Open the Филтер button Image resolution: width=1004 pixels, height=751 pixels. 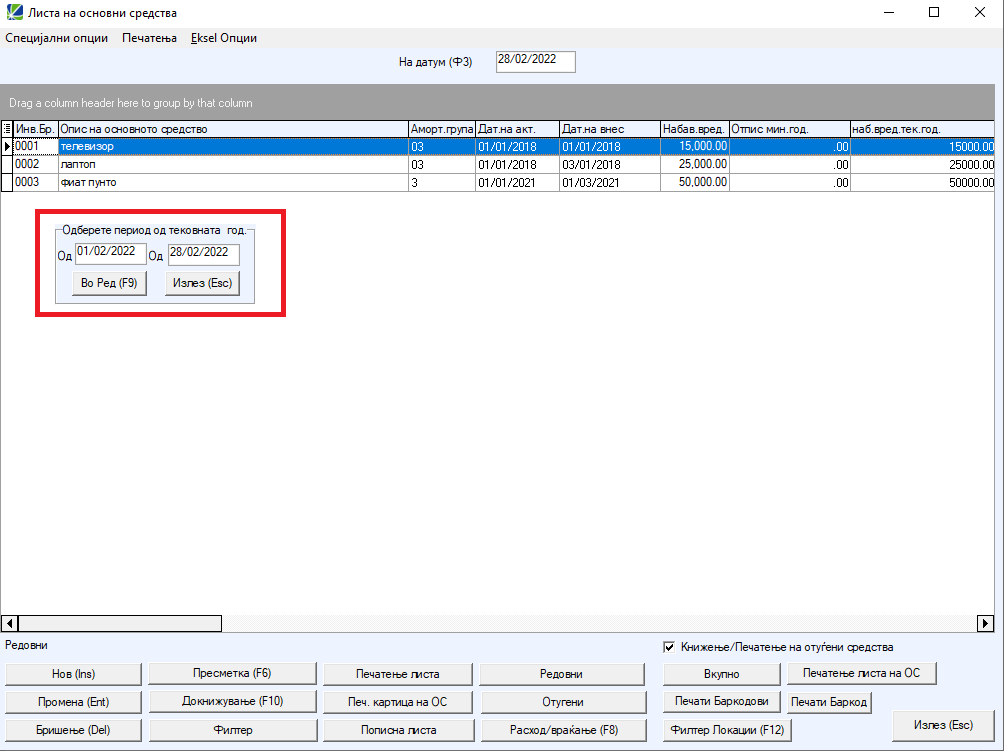[233, 730]
